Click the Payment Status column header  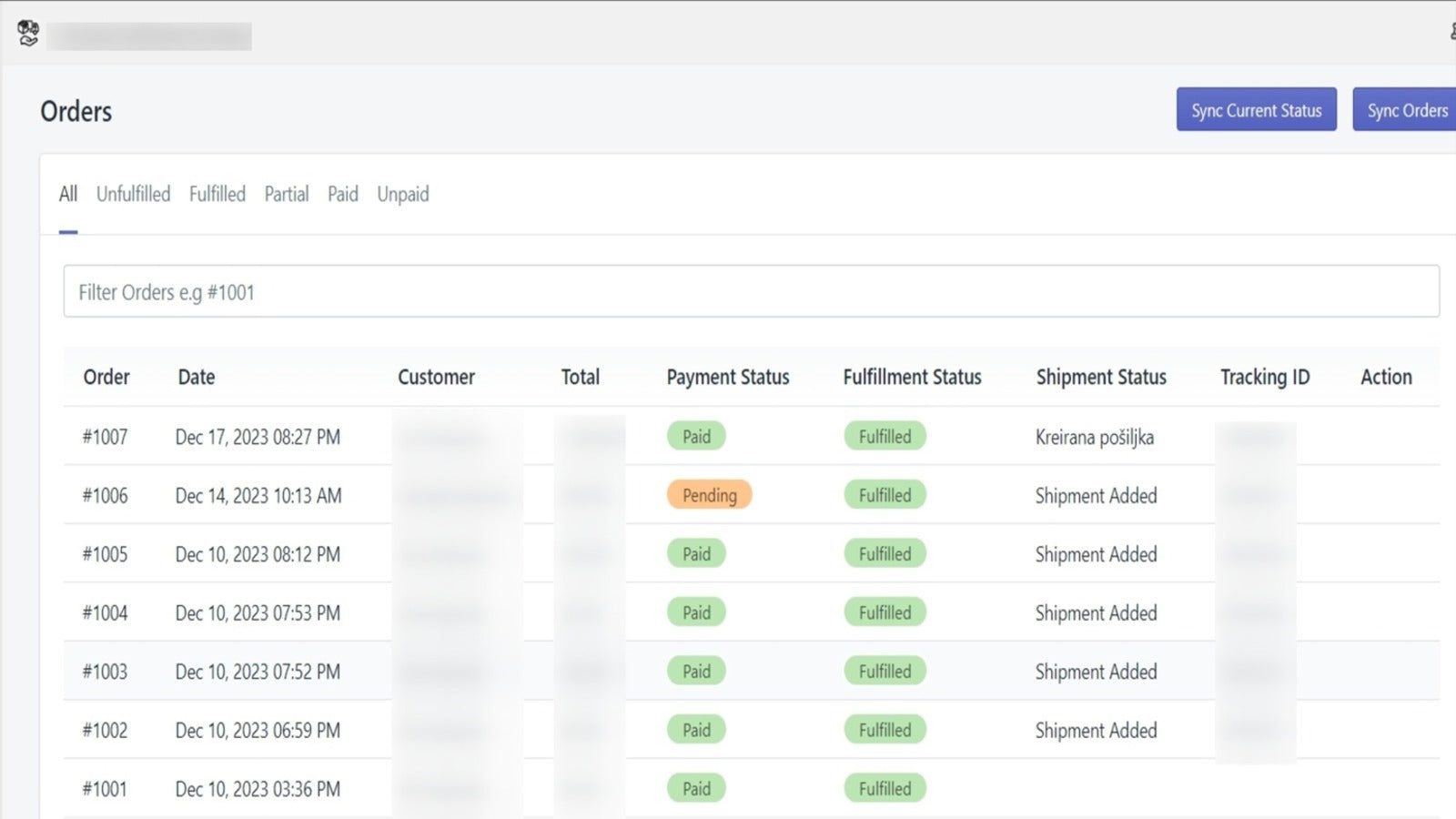point(727,377)
